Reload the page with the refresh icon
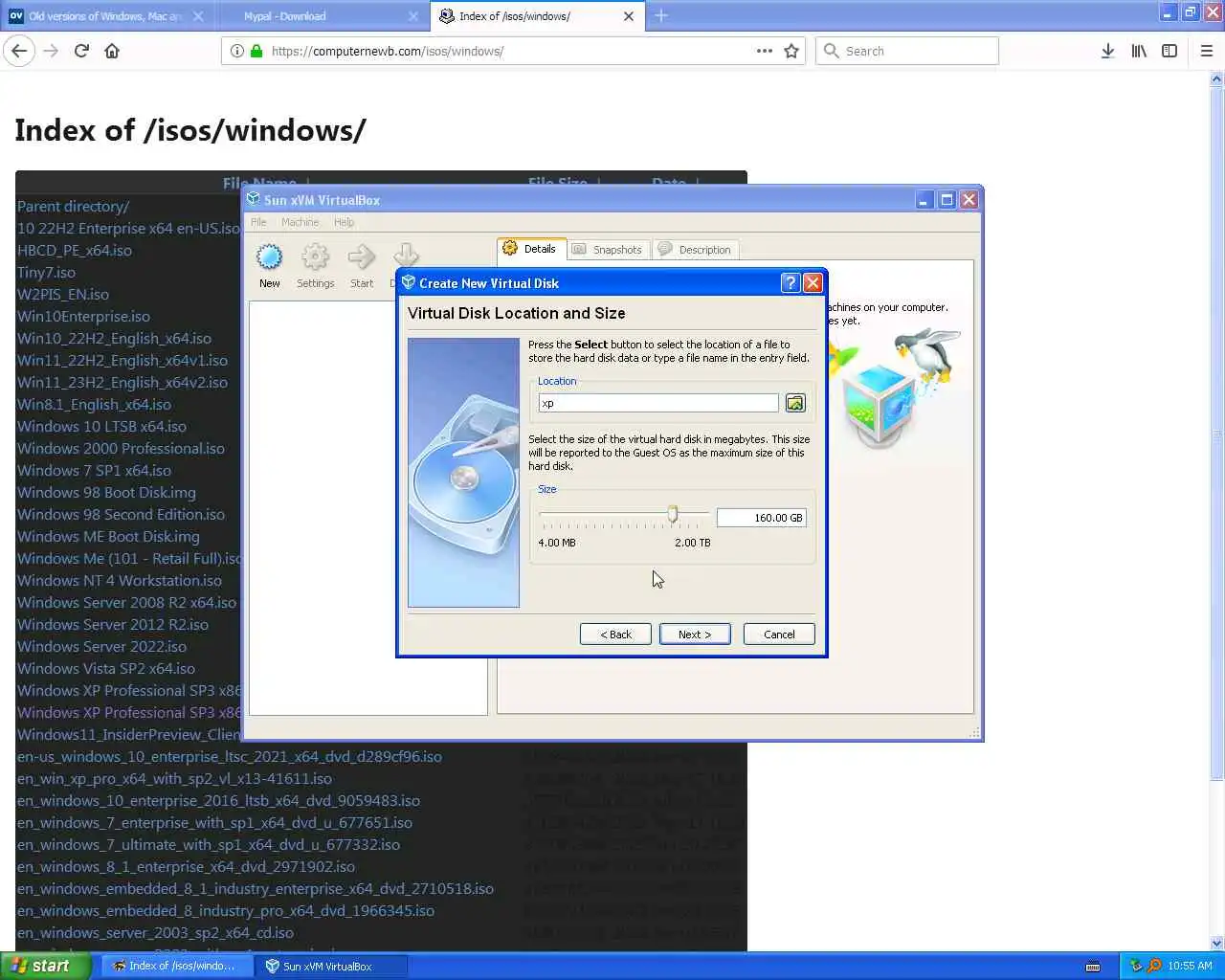 [81, 51]
